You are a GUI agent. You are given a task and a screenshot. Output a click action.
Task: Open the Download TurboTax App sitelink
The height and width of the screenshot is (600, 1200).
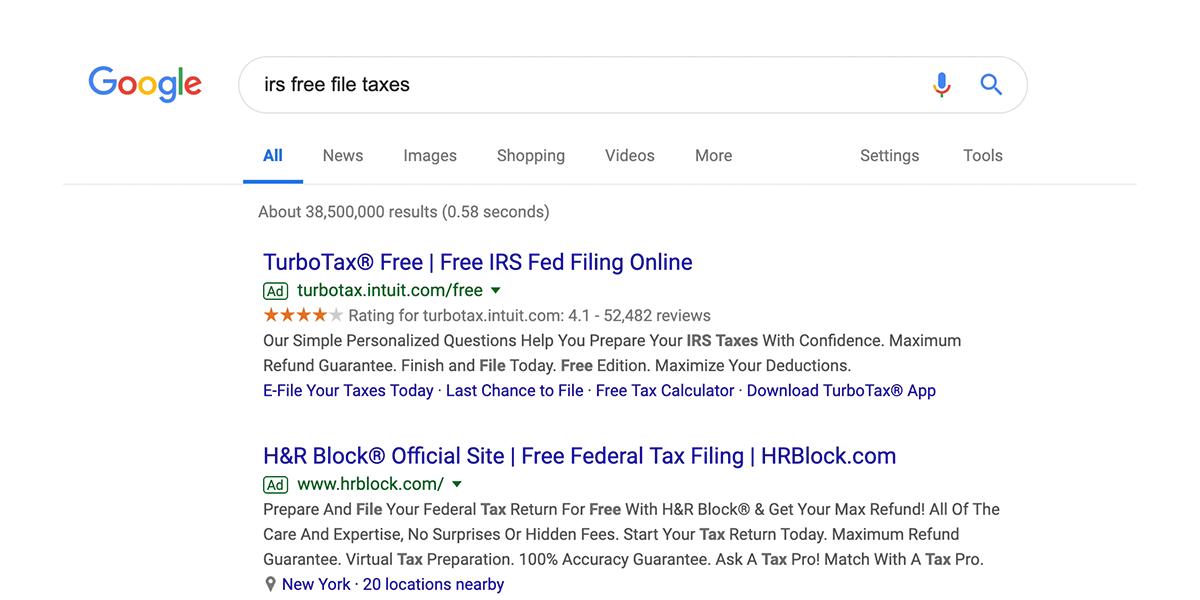click(841, 390)
